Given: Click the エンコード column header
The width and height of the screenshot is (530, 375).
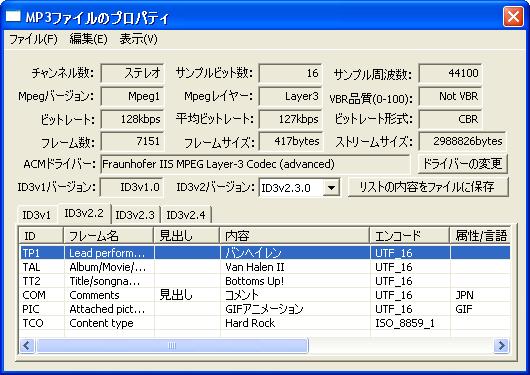Looking at the screenshot, I should (410, 236).
